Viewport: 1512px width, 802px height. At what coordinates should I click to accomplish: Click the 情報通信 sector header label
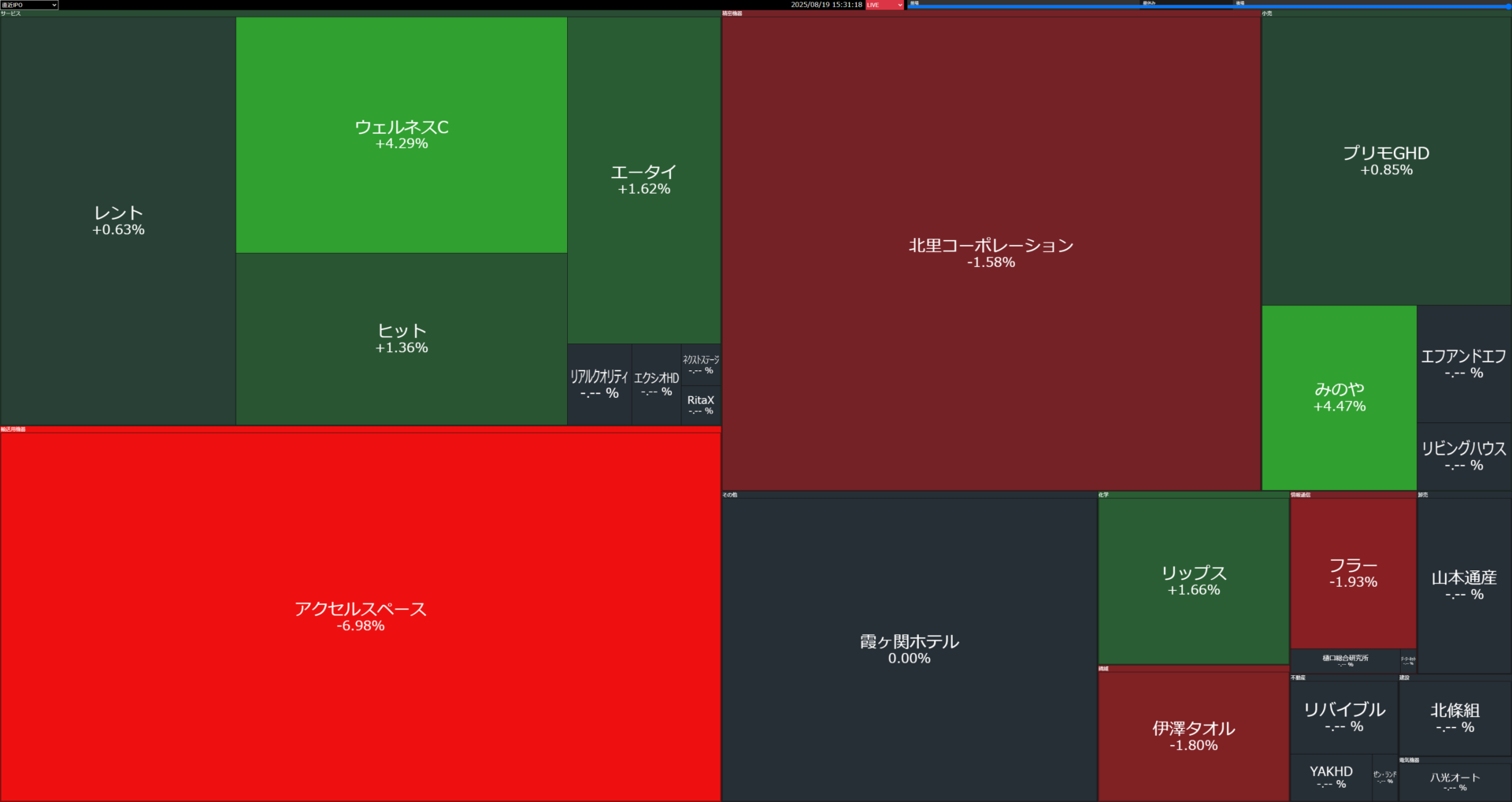pyautogui.click(x=1301, y=495)
